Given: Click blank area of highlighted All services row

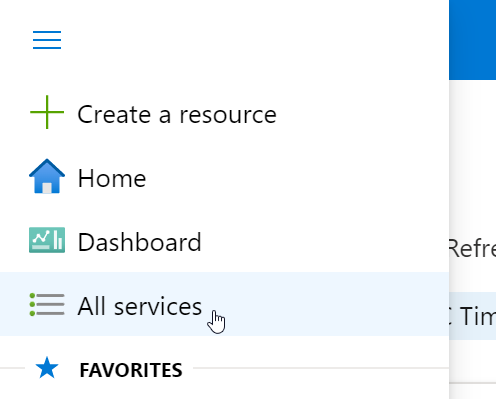Looking at the screenshot, I should [333, 304].
